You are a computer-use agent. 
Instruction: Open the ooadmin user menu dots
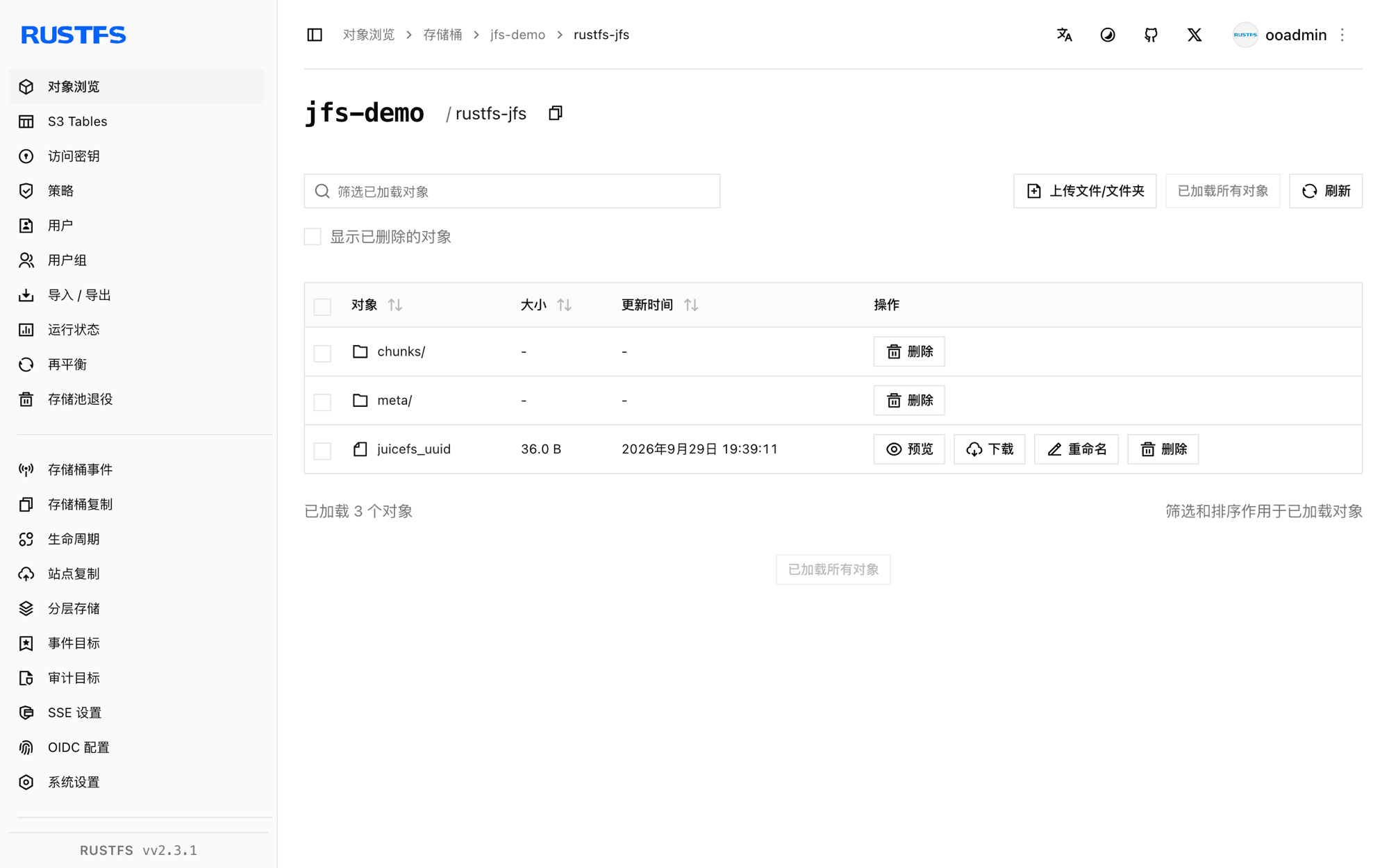tap(1342, 35)
